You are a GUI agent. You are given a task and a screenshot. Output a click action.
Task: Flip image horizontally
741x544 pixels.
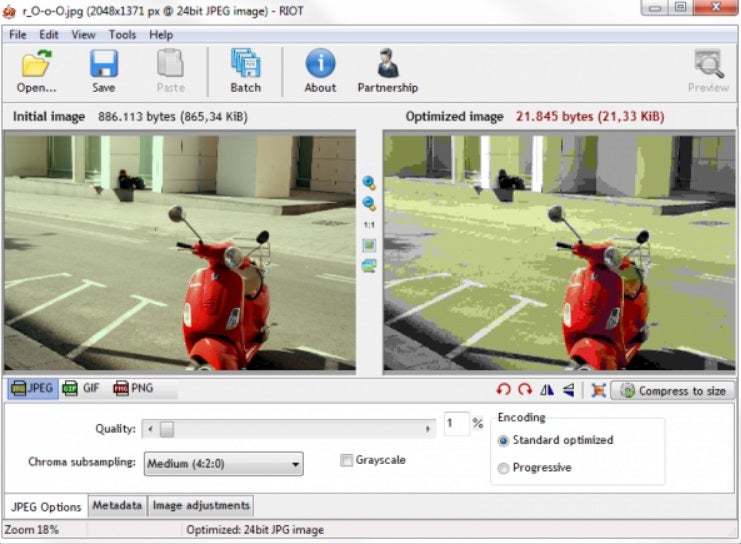(x=547, y=390)
